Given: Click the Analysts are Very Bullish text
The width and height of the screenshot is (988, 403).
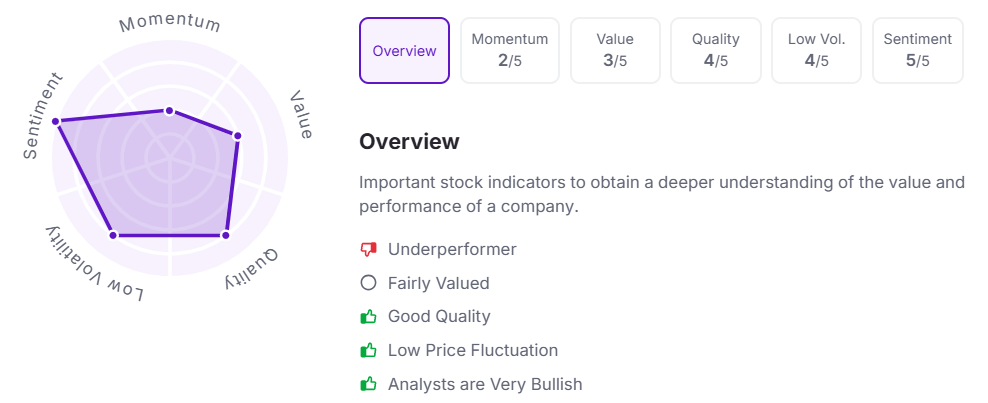Looking at the screenshot, I should 484,383.
